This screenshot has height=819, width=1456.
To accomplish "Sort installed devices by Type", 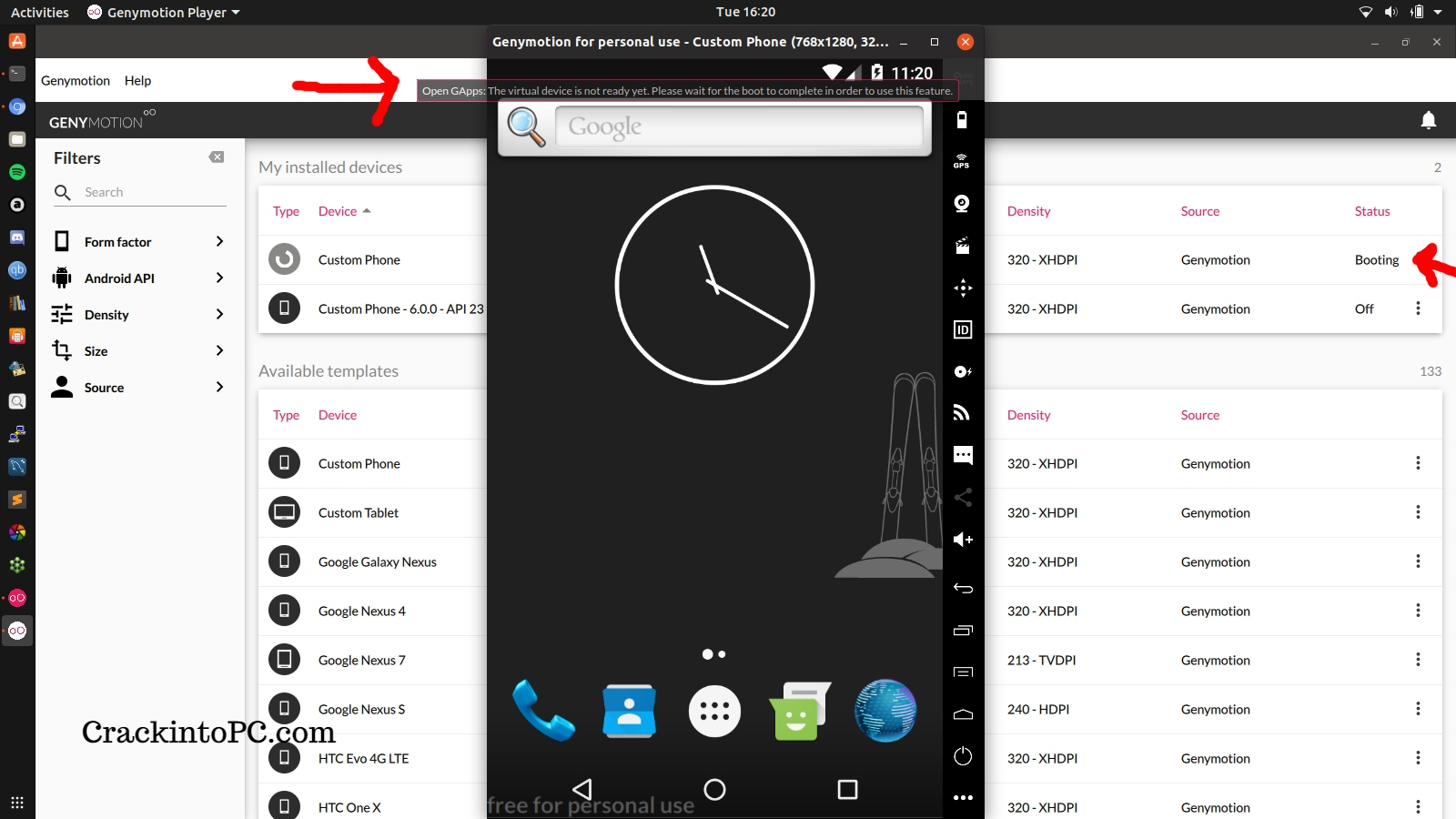I will pyautogui.click(x=286, y=211).
